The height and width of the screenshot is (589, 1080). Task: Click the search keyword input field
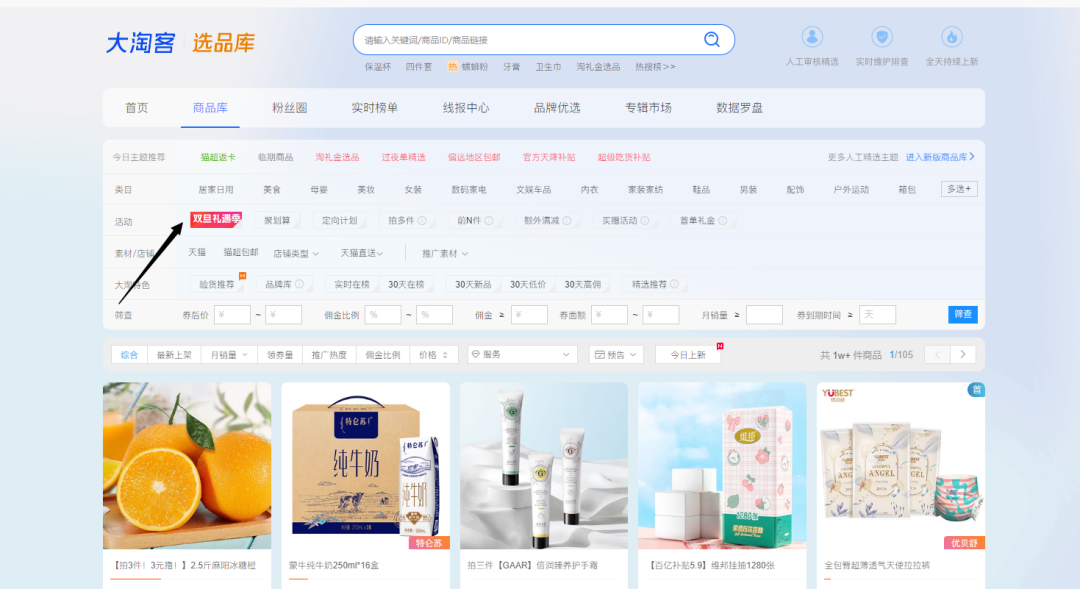coord(530,40)
